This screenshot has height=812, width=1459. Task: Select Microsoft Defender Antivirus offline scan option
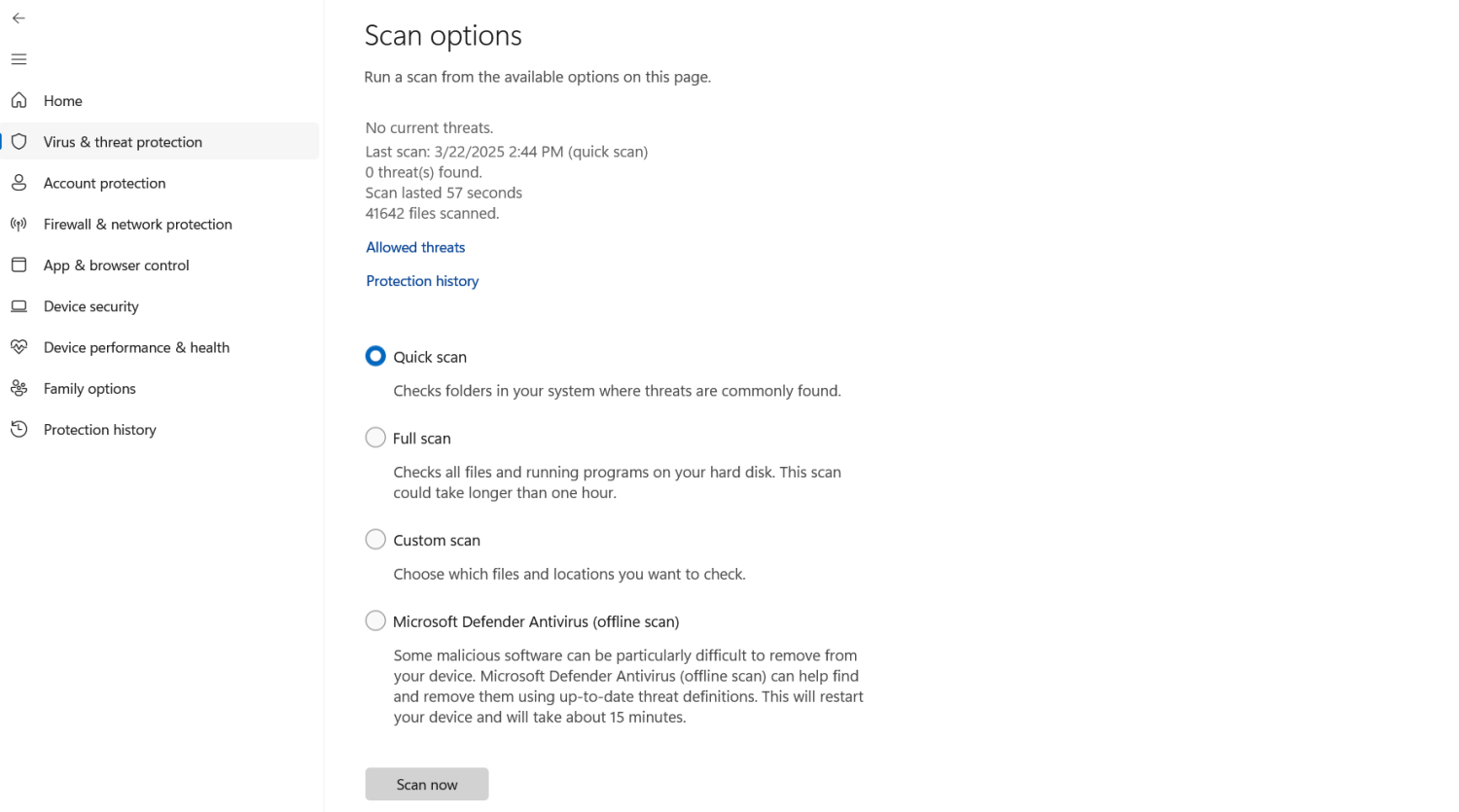375,620
